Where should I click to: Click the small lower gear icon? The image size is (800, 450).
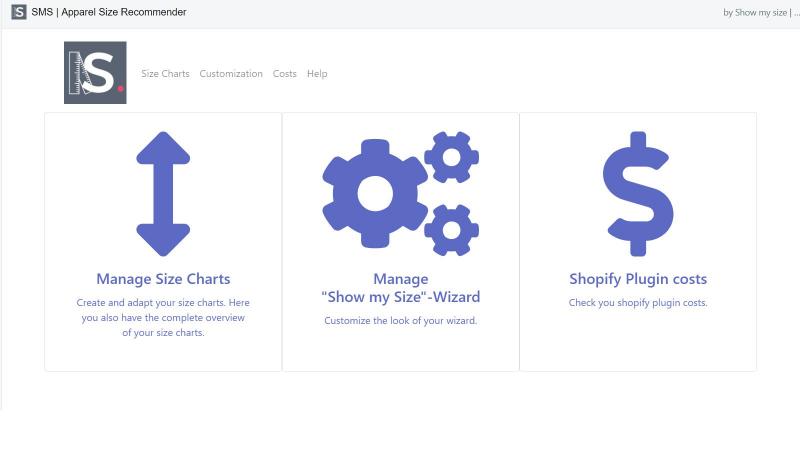[x=452, y=230]
